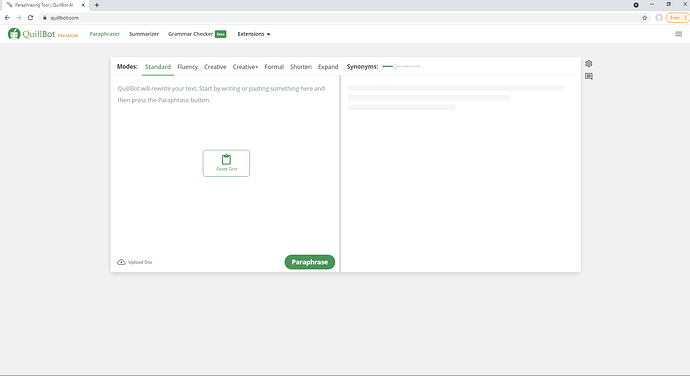The height and width of the screenshot is (376, 690).
Task: Open a new browser tab
Action: pyautogui.click(x=97, y=5)
